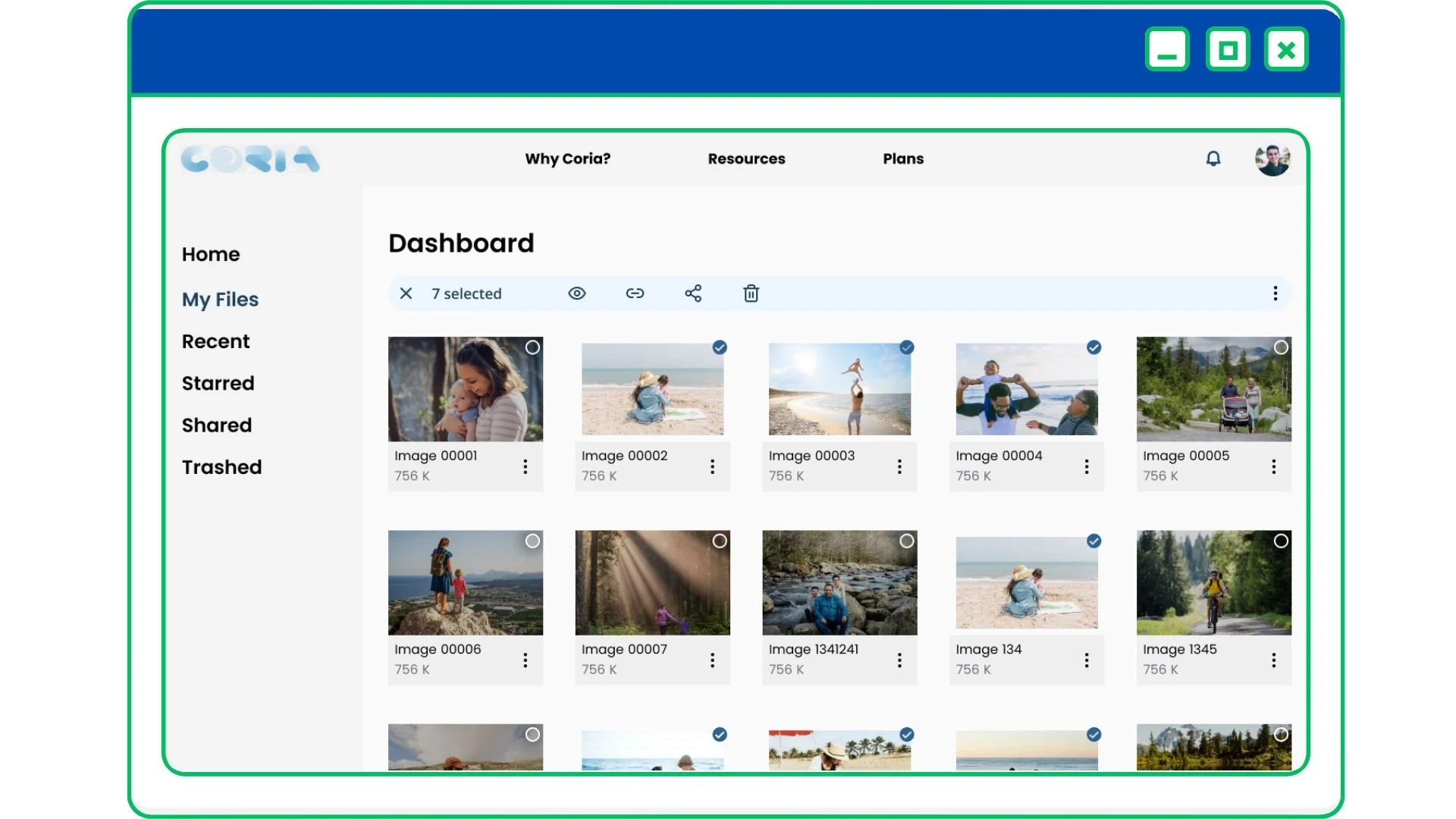1456x819 pixels.
Task: Open the Resources nav item
Action: pos(746,158)
